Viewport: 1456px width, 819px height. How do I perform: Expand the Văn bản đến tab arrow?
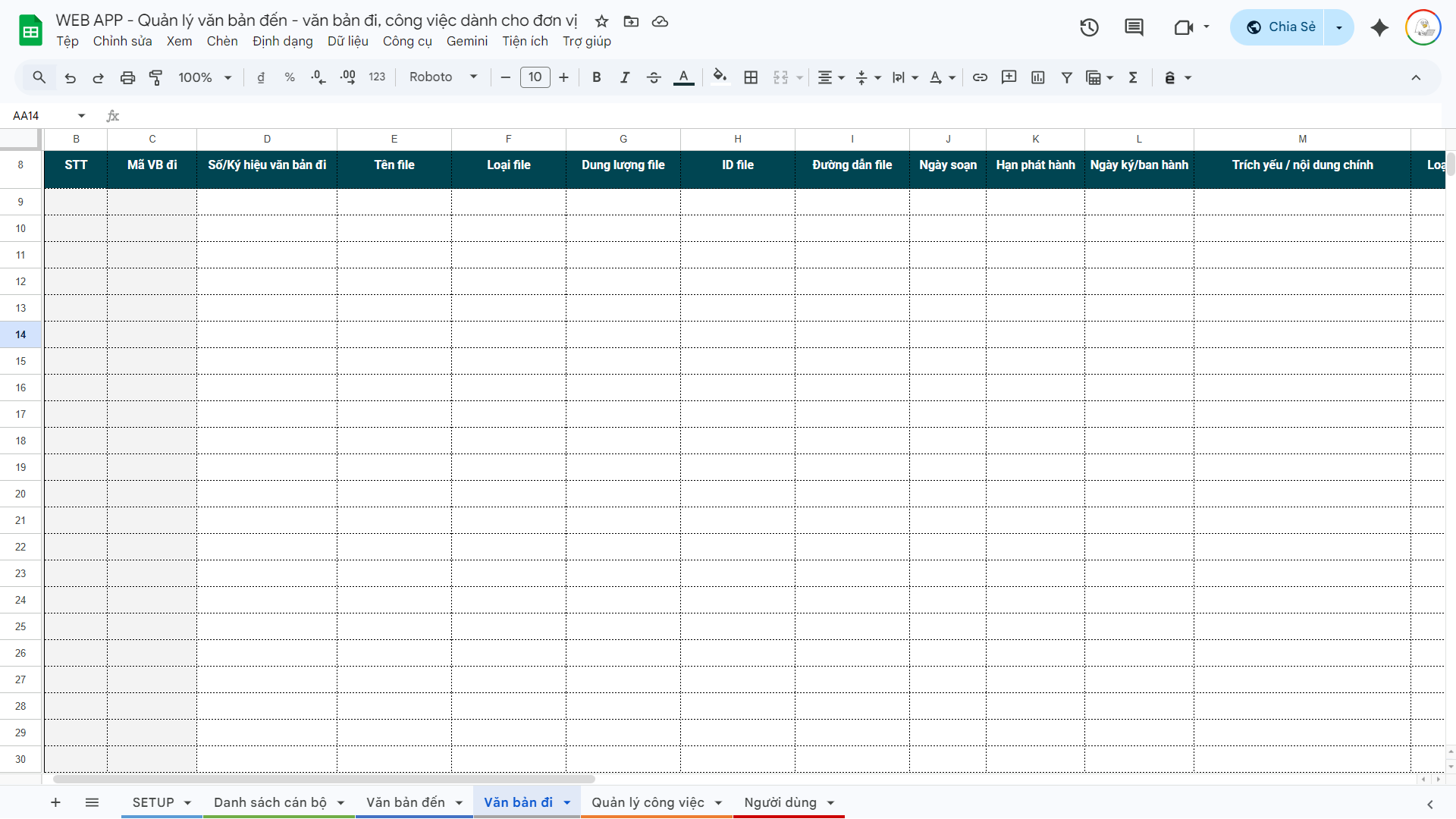pyautogui.click(x=459, y=803)
